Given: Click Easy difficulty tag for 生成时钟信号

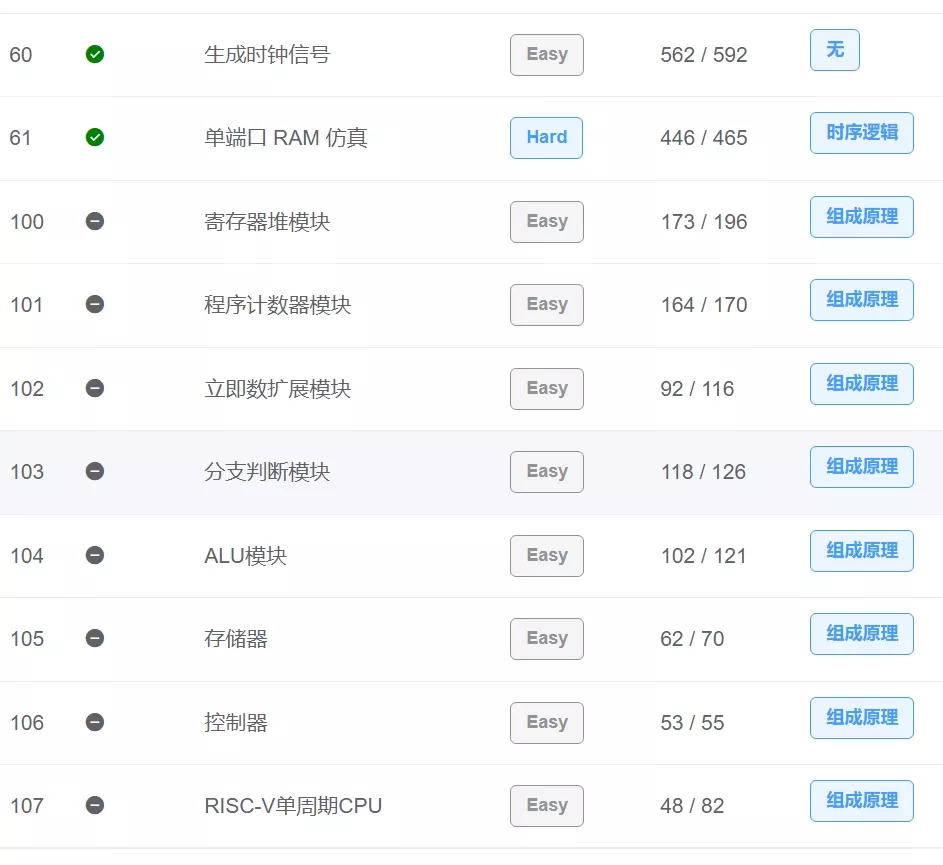Looking at the screenshot, I should coord(546,55).
